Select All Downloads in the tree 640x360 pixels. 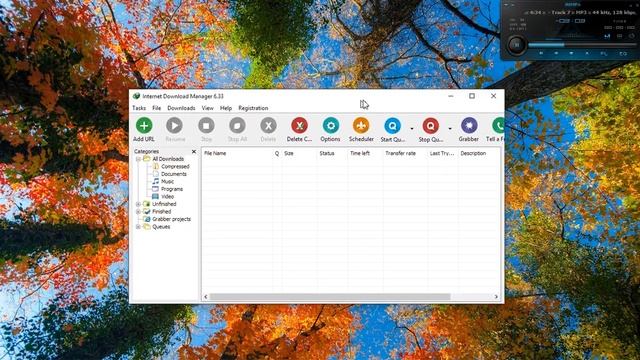(x=168, y=159)
